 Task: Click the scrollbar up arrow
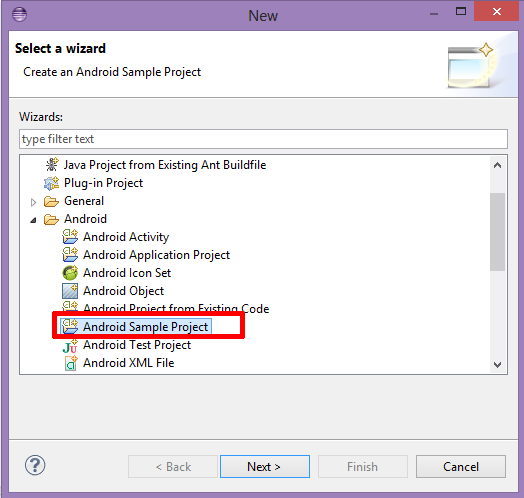497,165
